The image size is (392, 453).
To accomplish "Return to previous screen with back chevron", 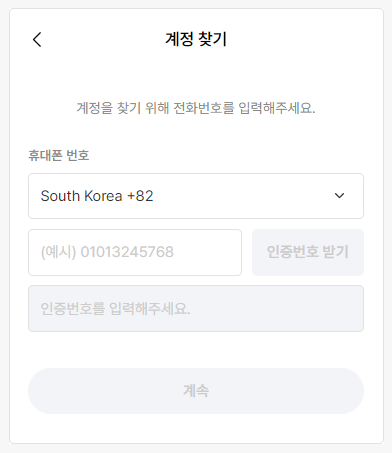I will (37, 39).
